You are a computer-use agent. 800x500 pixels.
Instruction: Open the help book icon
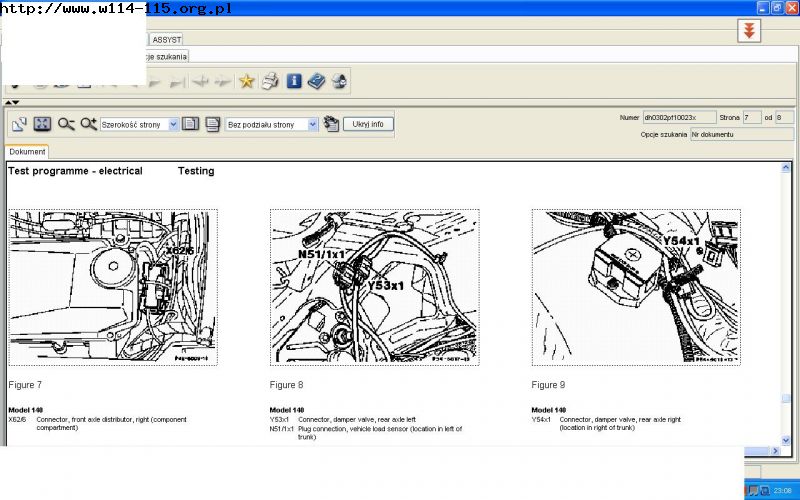click(316, 81)
